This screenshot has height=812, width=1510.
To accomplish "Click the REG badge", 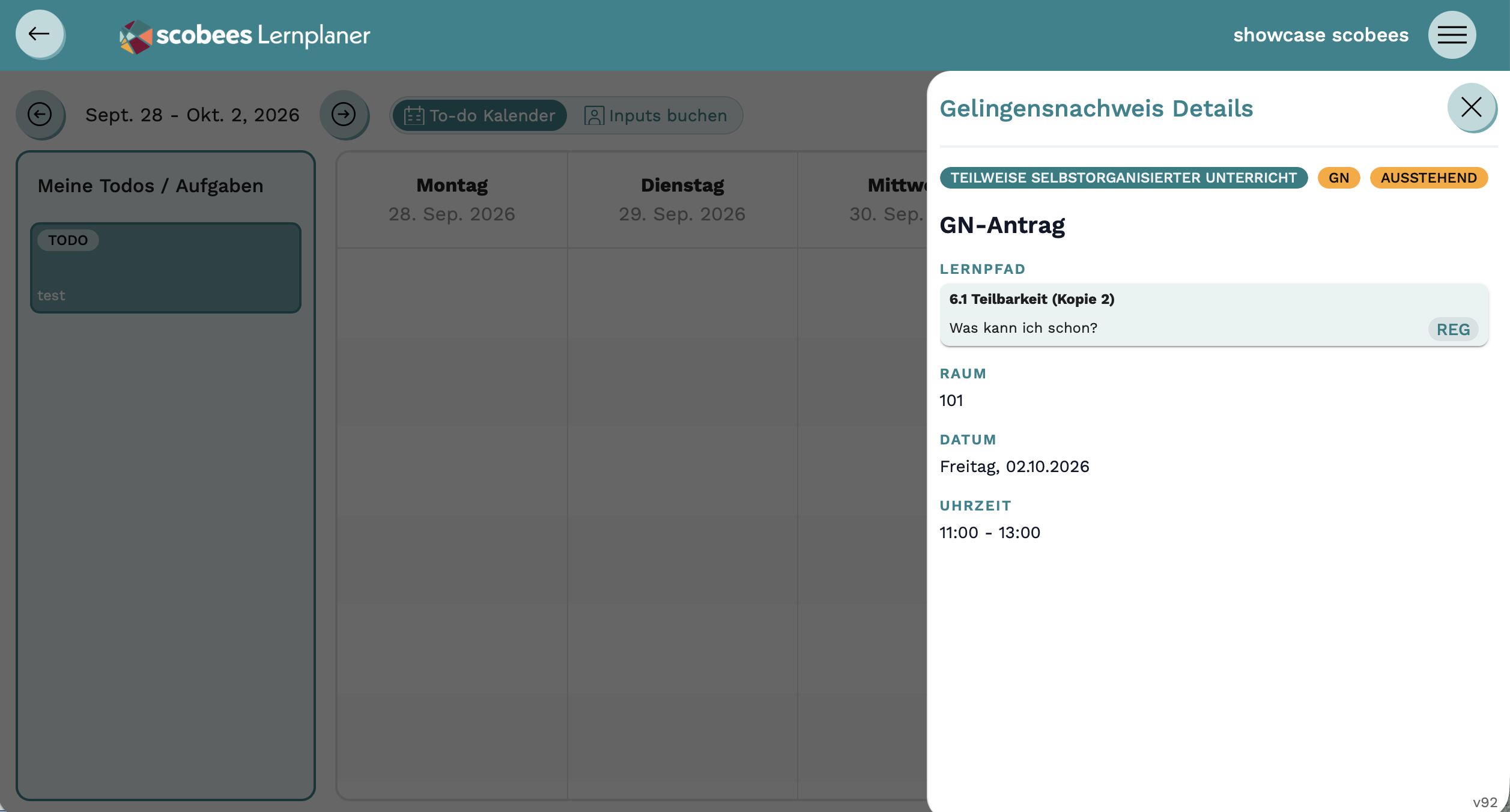I will click(x=1452, y=330).
